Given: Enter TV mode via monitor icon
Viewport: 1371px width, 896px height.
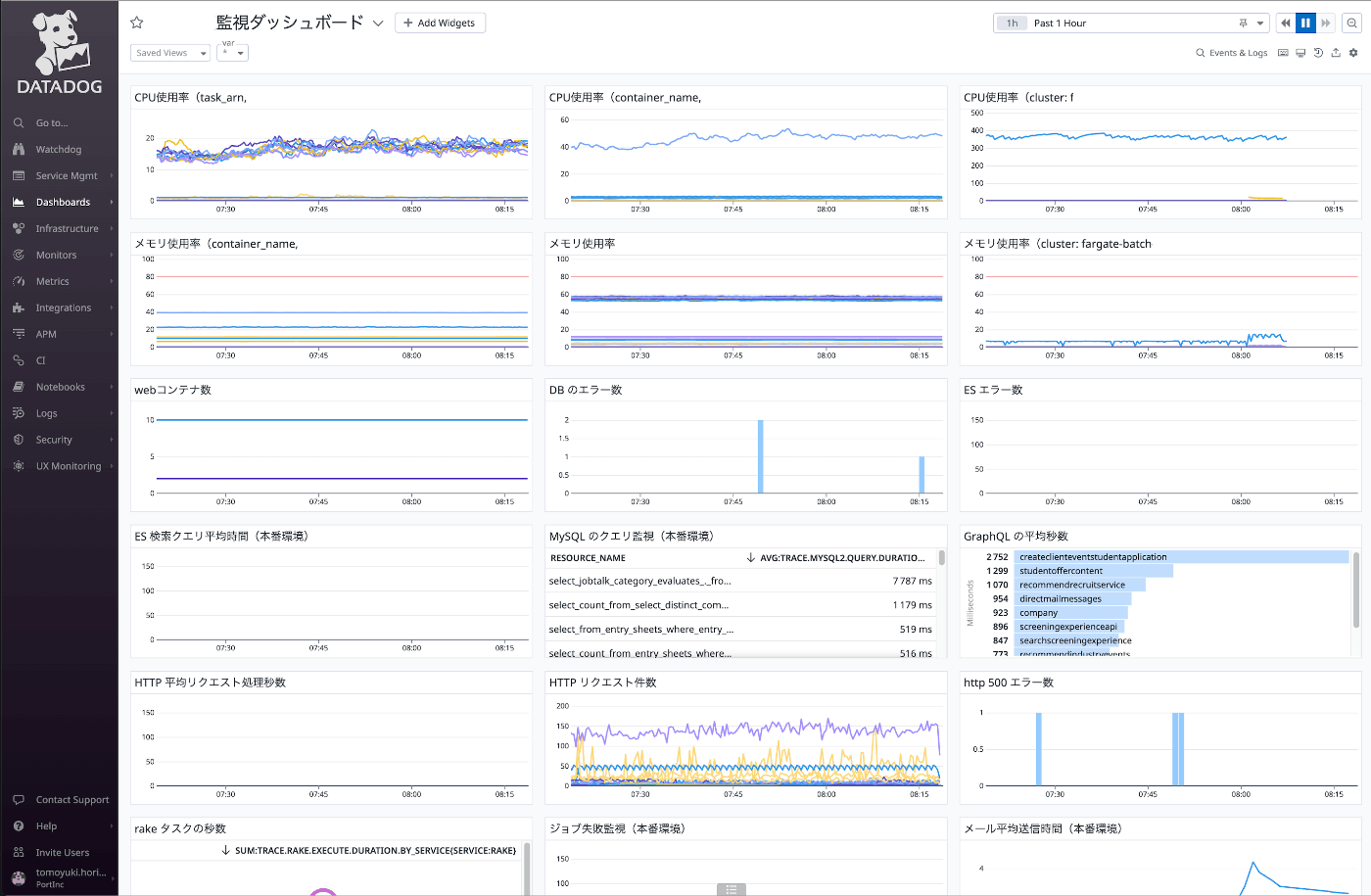Looking at the screenshot, I should coord(1300,53).
